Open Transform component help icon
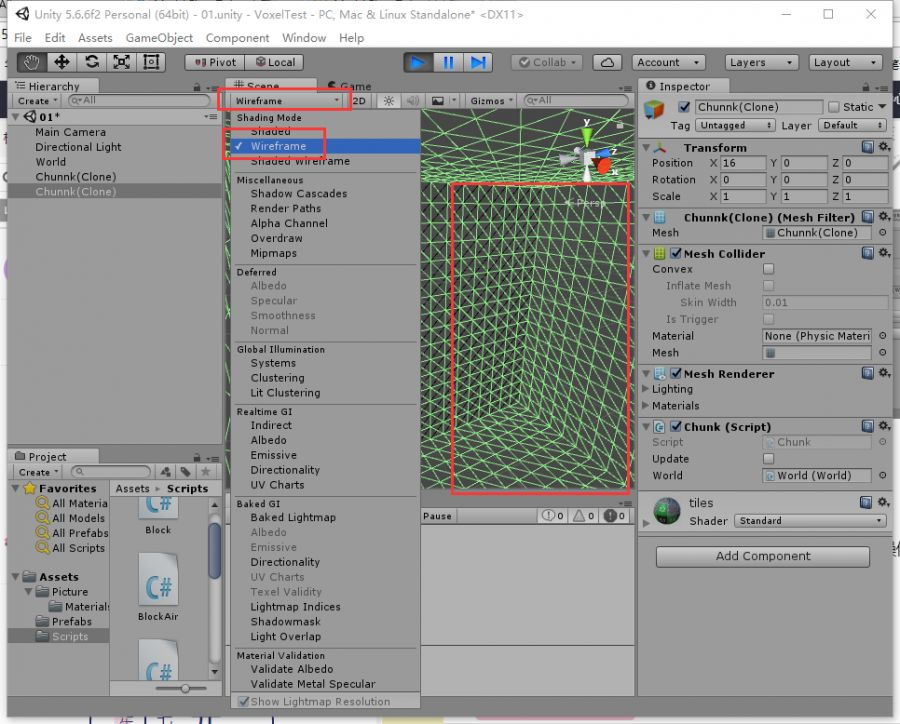This screenshot has width=900, height=724. [868, 147]
